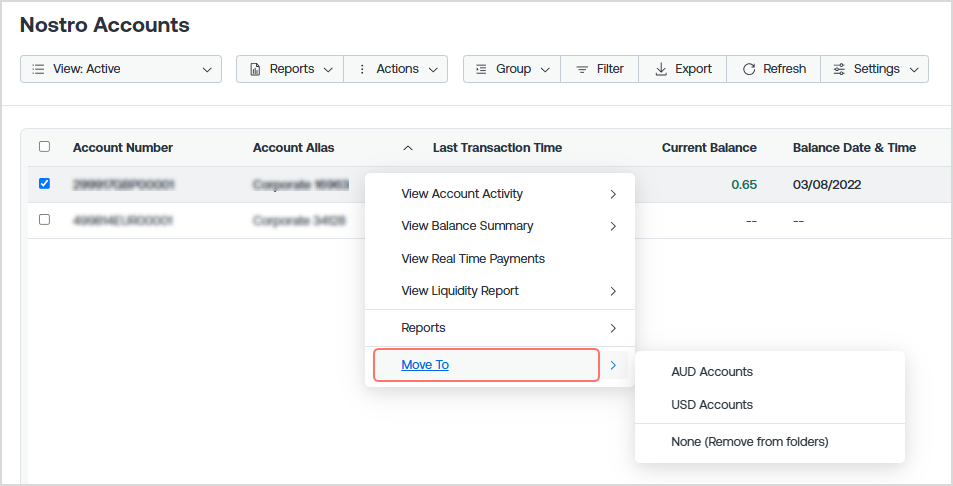Expand the View Liquidity Report submenu arrow
The width and height of the screenshot is (953, 486).
pyautogui.click(x=613, y=292)
